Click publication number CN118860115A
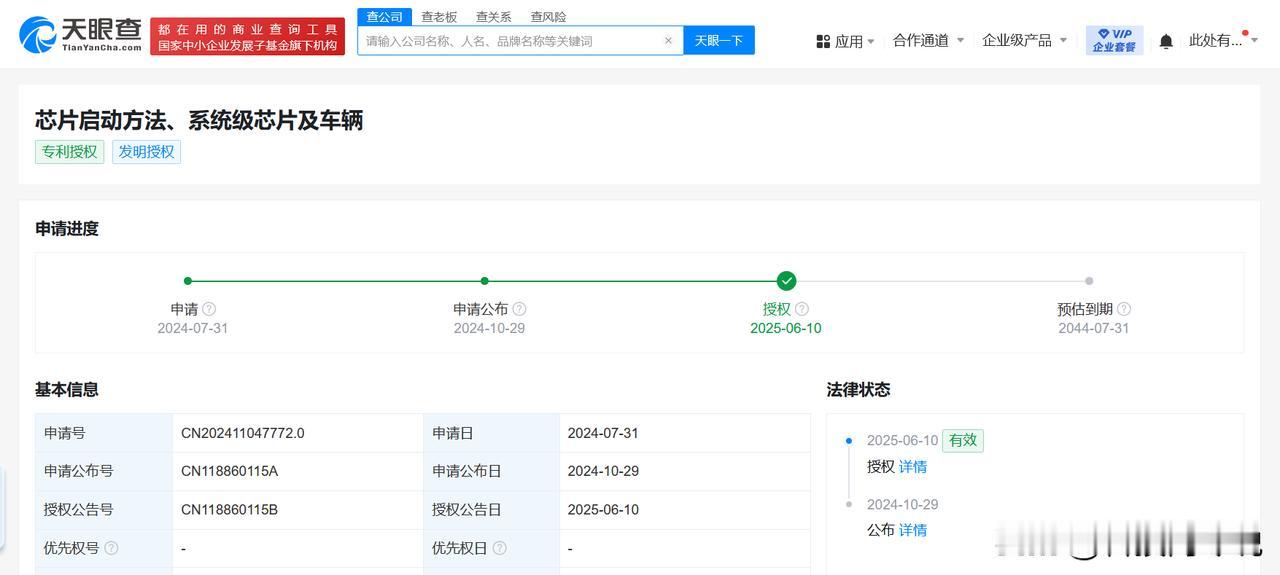The width and height of the screenshot is (1280, 575). pyautogui.click(x=230, y=471)
